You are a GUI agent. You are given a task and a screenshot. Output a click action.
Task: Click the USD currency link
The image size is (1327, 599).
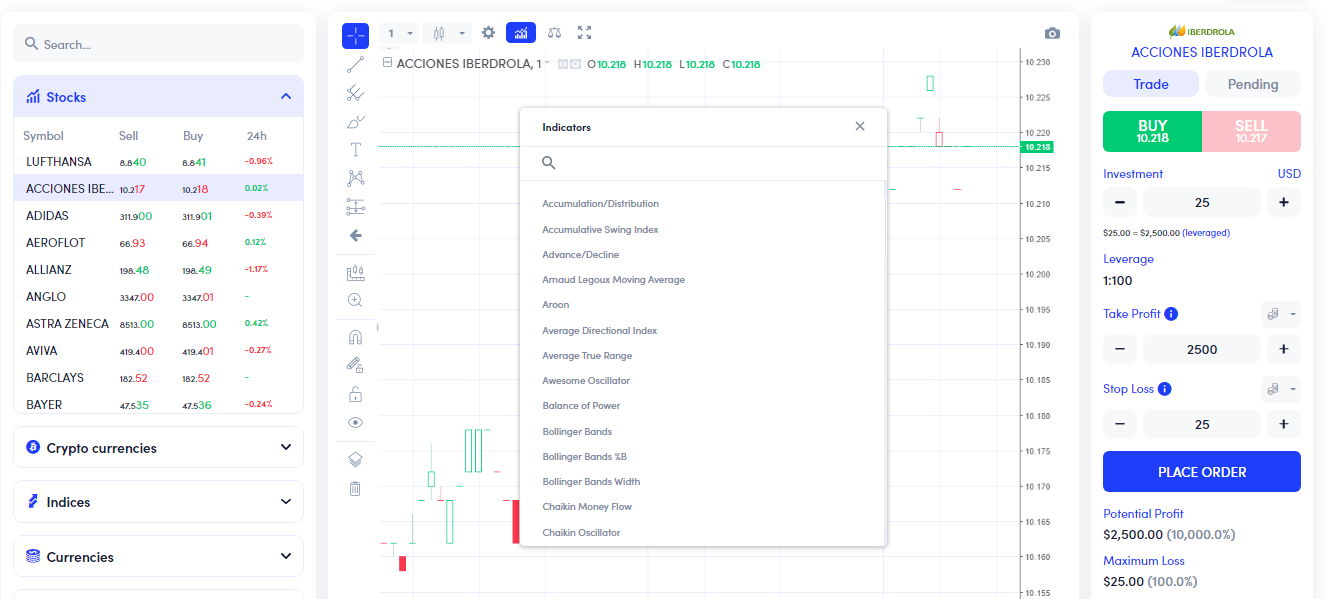(x=1289, y=174)
